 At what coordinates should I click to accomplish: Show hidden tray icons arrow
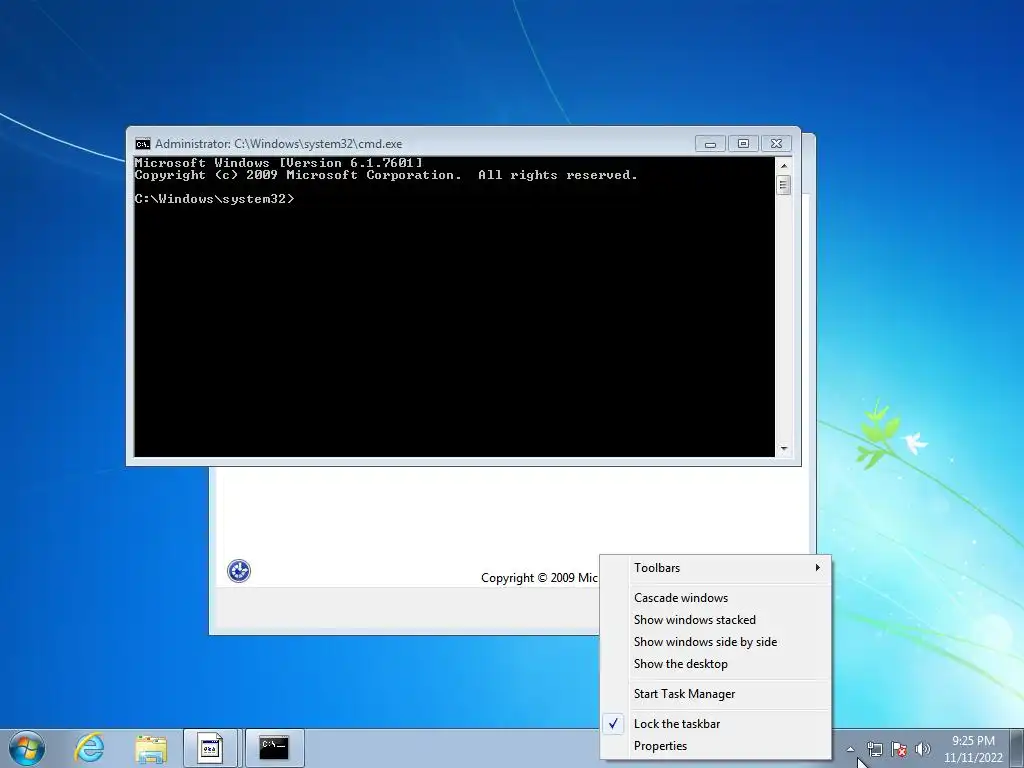pos(850,749)
